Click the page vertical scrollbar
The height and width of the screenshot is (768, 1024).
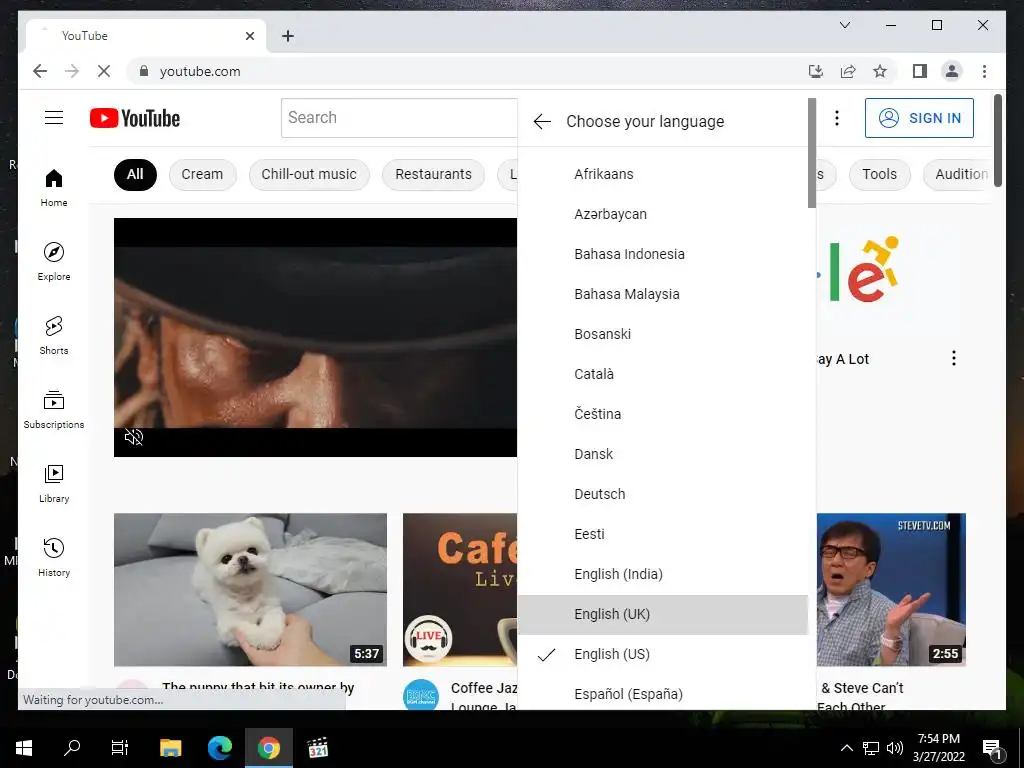tap(998, 140)
